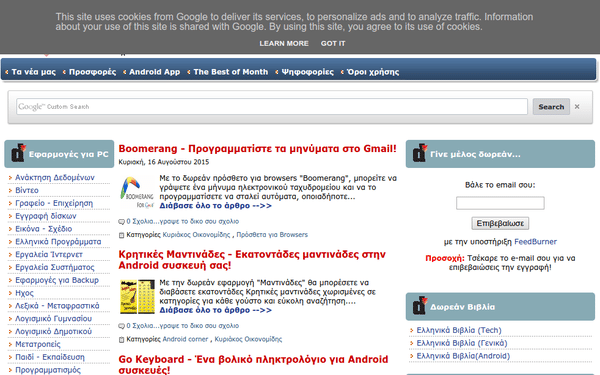Click the Επιβεβαίωσε subscribe button
Viewport: 600px width, 375px height.
click(x=500, y=223)
